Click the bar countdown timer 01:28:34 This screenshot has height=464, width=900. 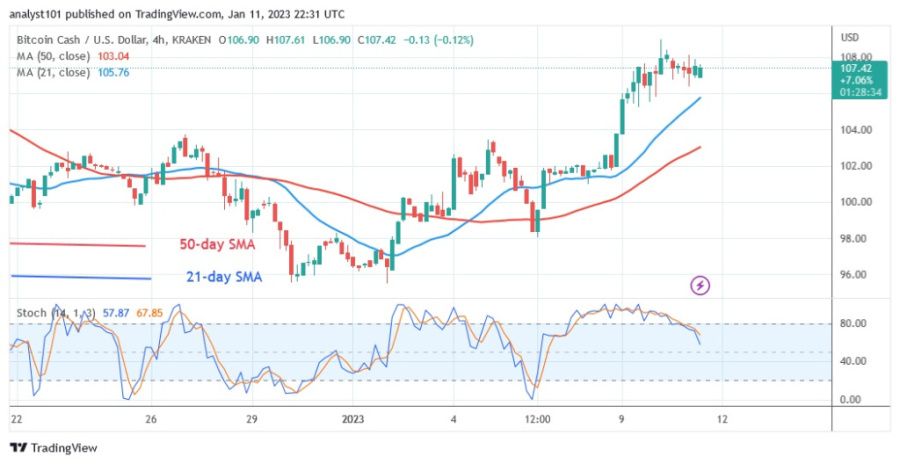coord(860,92)
